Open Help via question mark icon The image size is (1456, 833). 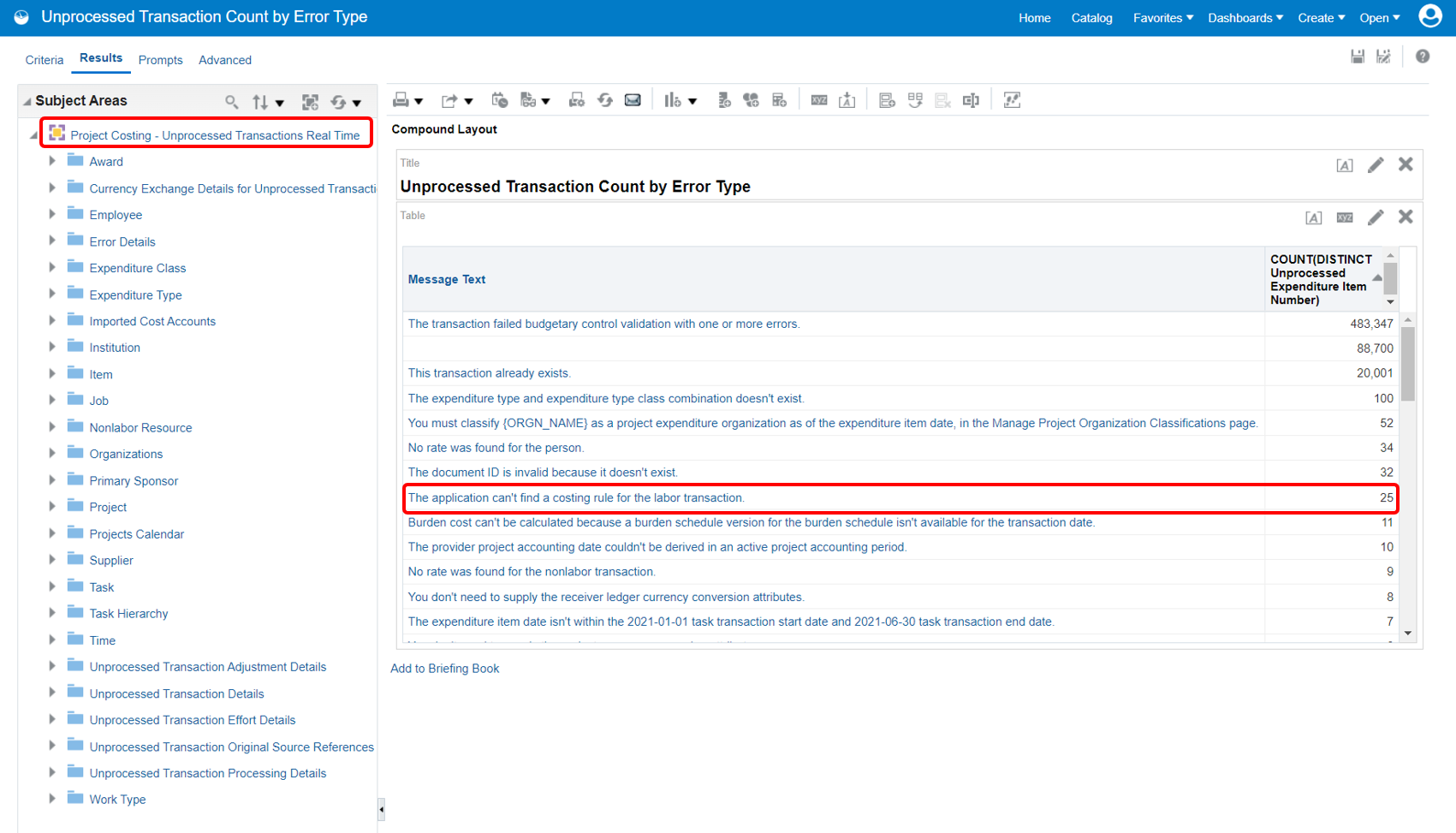(x=1423, y=57)
